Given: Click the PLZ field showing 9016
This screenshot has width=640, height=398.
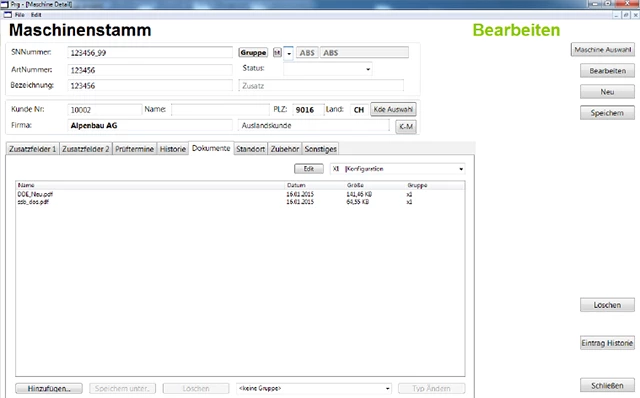Looking at the screenshot, I should [308, 110].
